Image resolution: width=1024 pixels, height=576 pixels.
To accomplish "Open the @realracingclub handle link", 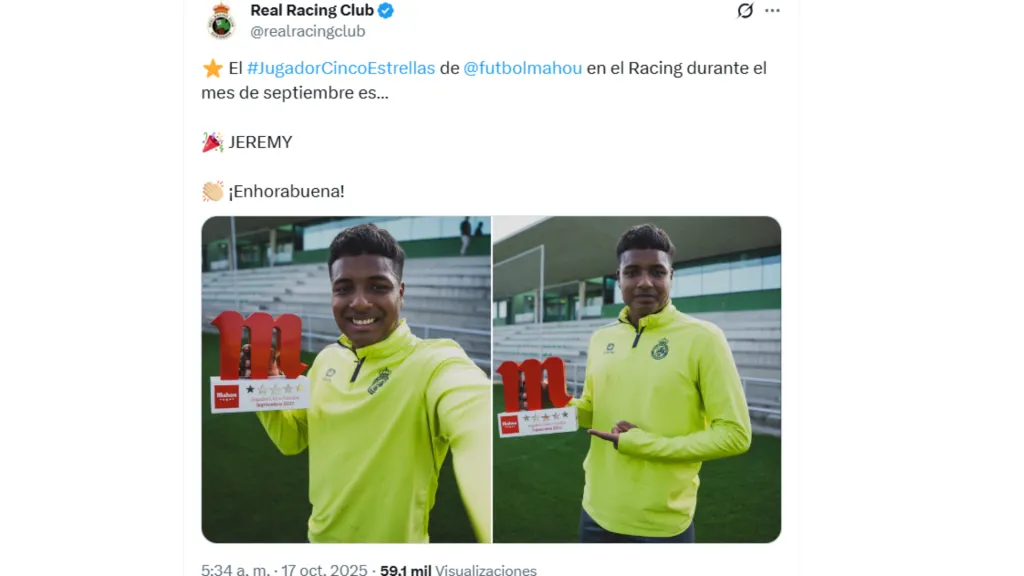I will point(308,31).
